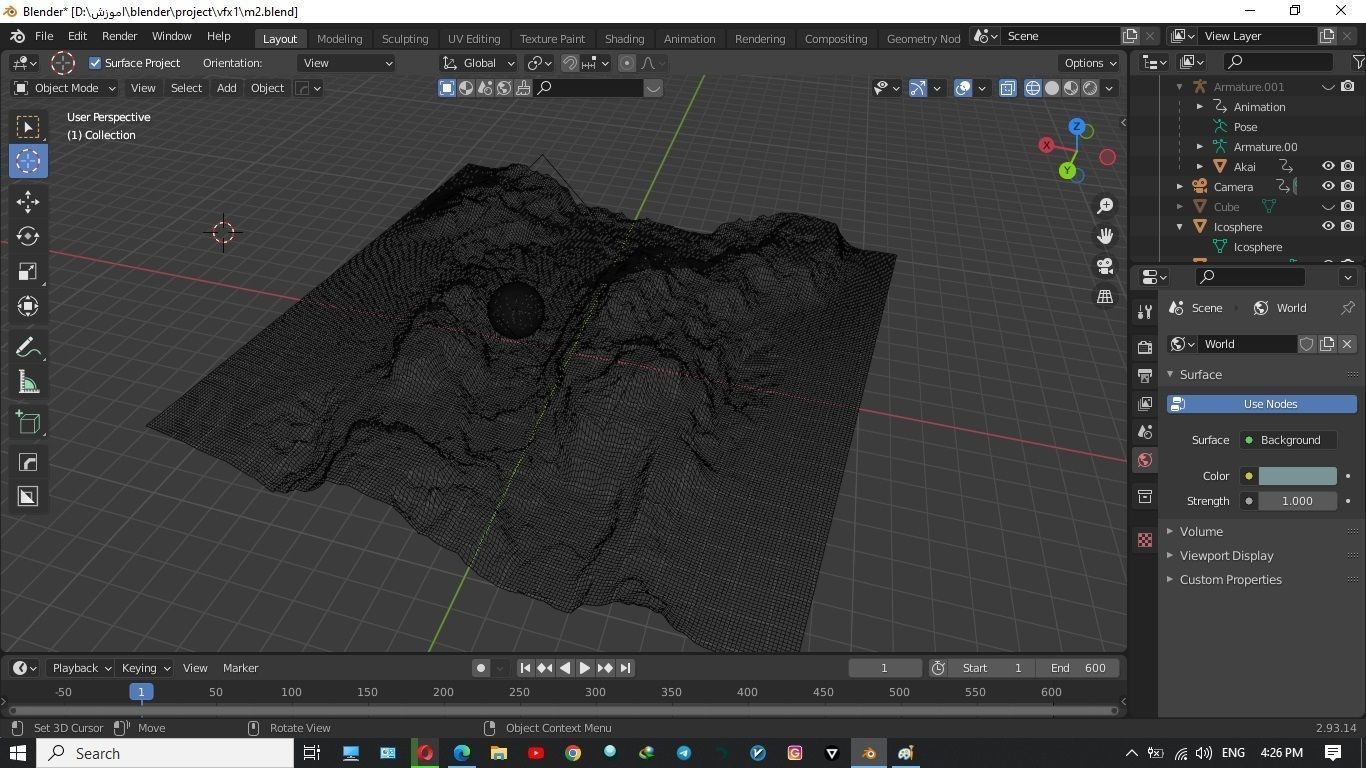This screenshot has height=768, width=1366.
Task: Switch perspective/orthographic grid icon
Action: (1105, 296)
